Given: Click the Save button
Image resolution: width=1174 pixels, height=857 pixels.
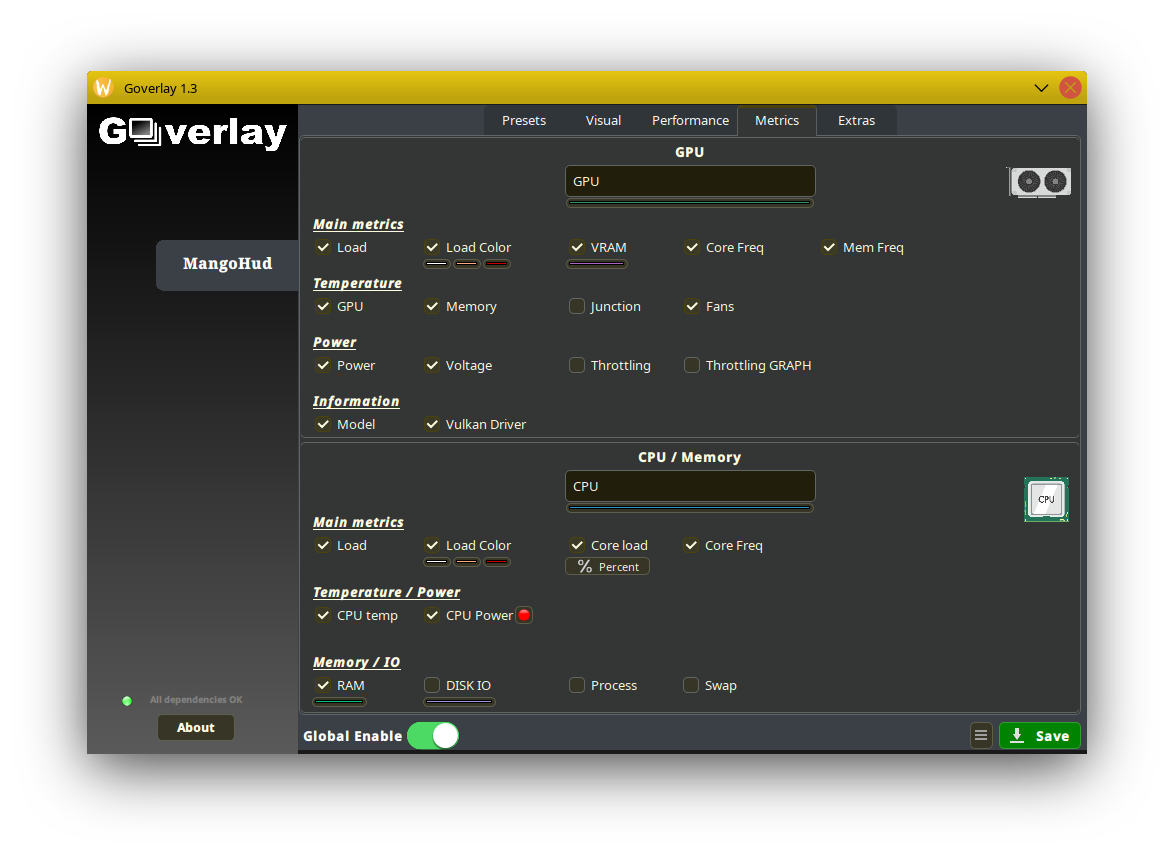Looking at the screenshot, I should pos(1039,736).
